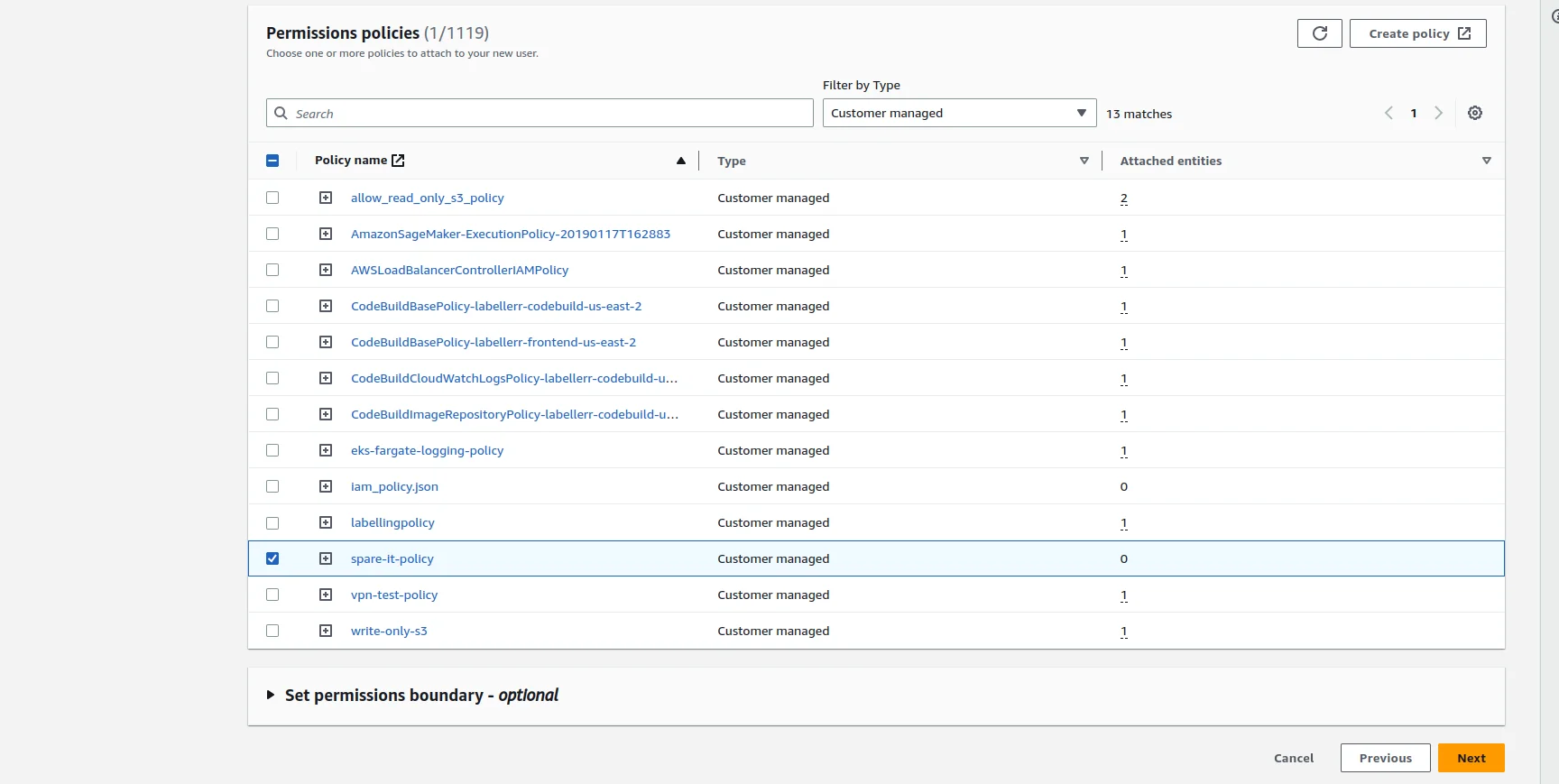Viewport: 1559px width, 784px height.
Task: Open the Filter by Type dropdown
Action: pyautogui.click(x=959, y=113)
